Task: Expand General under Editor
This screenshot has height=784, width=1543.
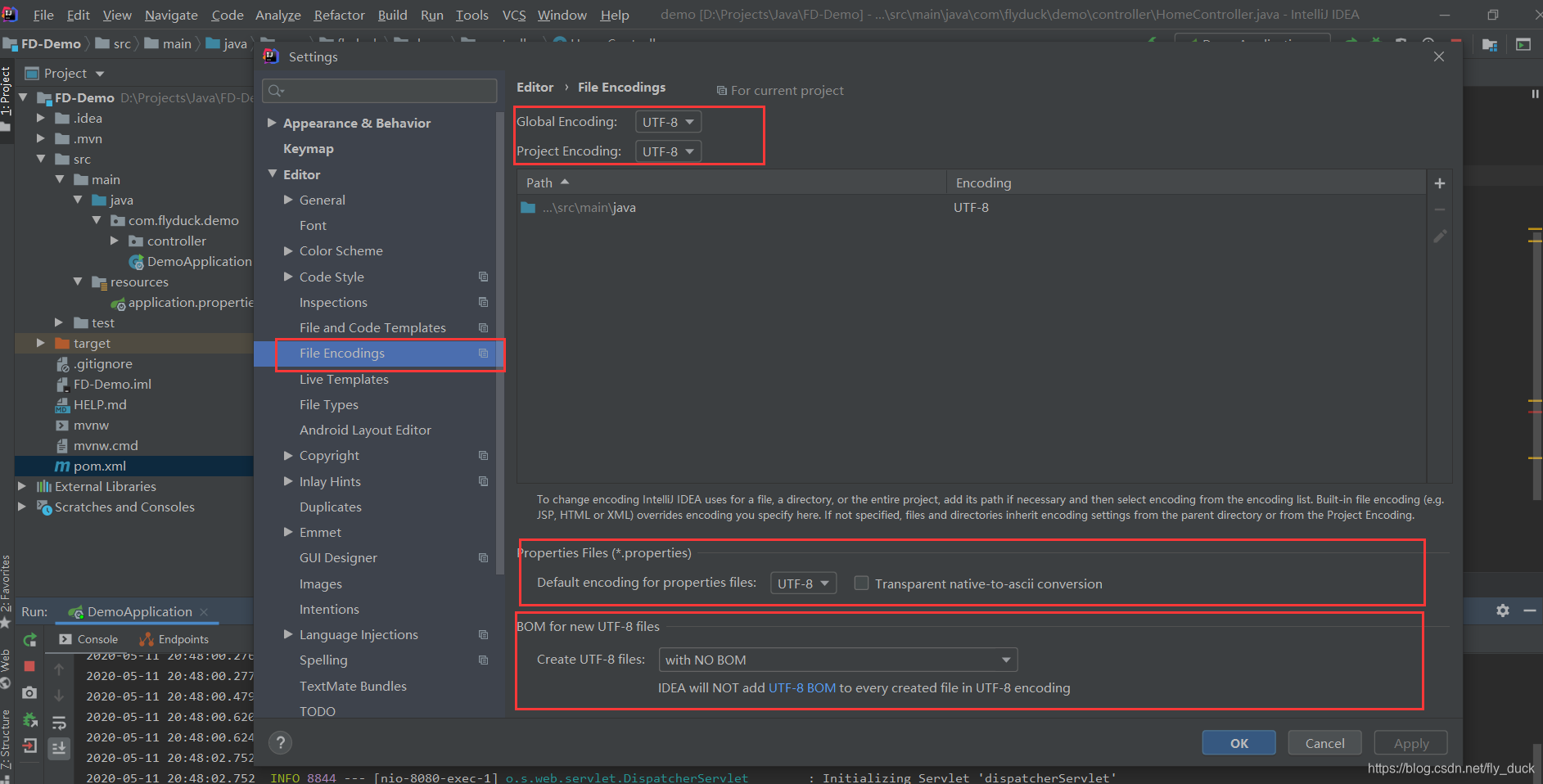Action: (288, 200)
